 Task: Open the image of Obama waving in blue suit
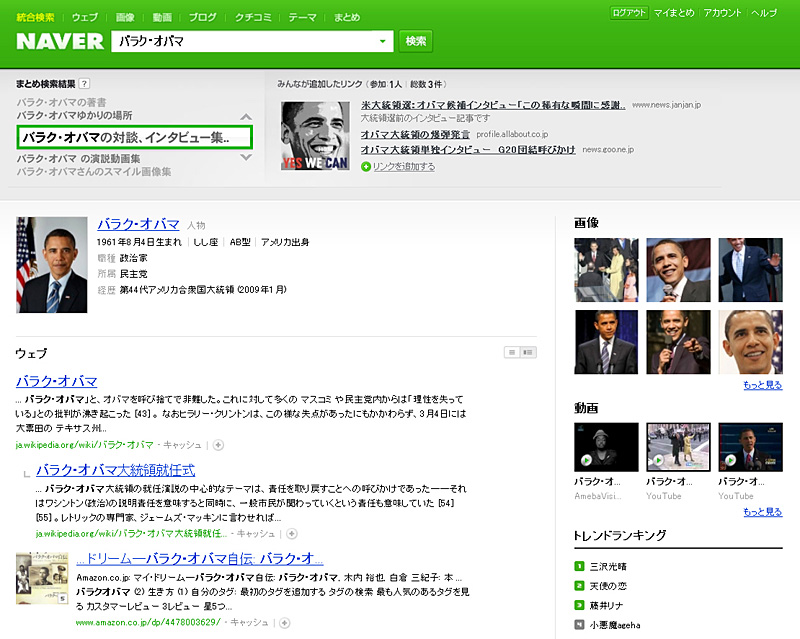[751, 270]
